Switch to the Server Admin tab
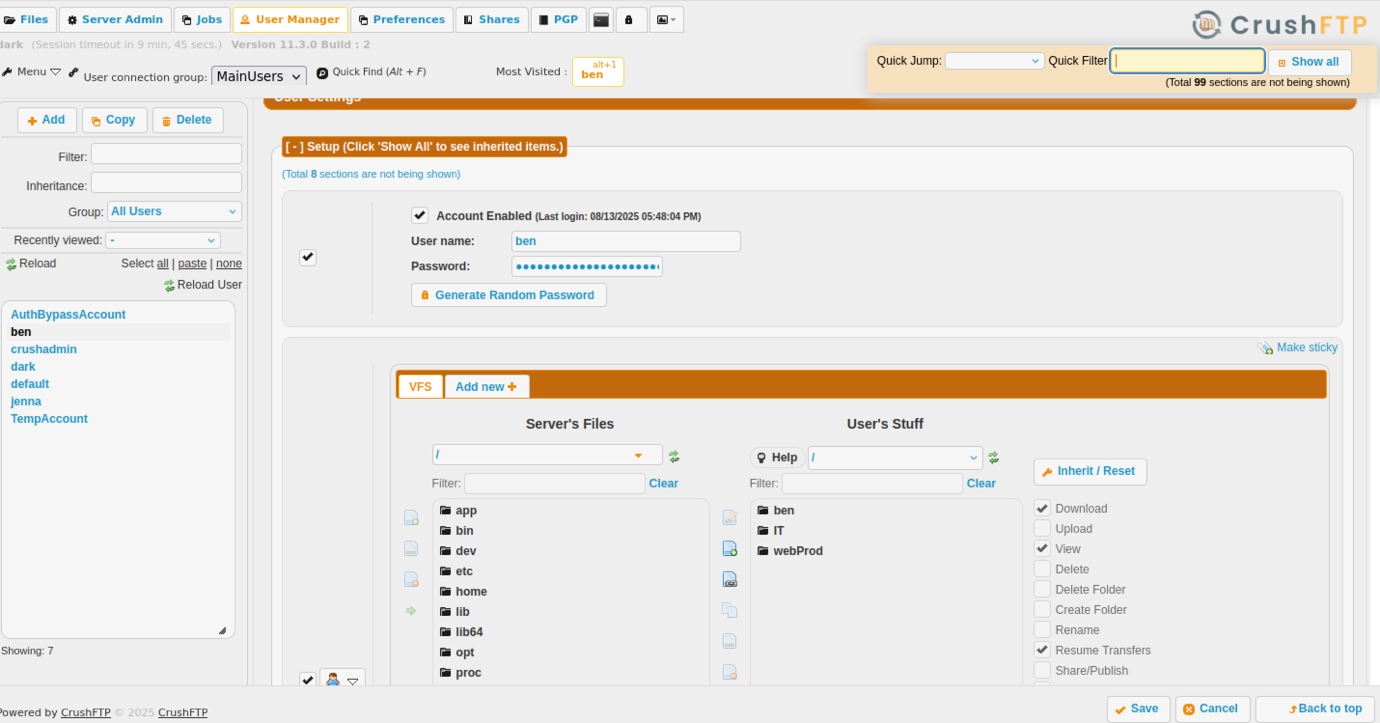This screenshot has width=1380, height=723. click(115, 20)
